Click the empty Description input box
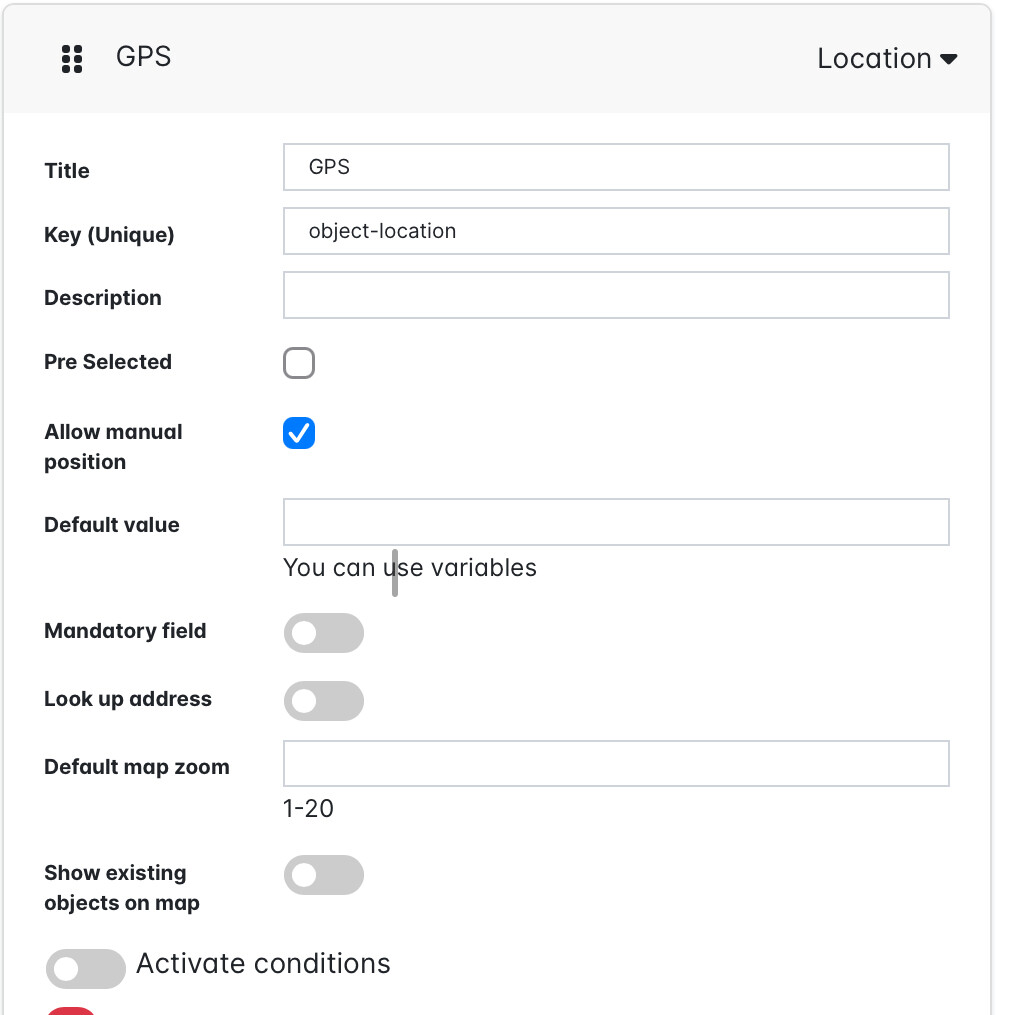1020x1015 pixels. [x=616, y=296]
